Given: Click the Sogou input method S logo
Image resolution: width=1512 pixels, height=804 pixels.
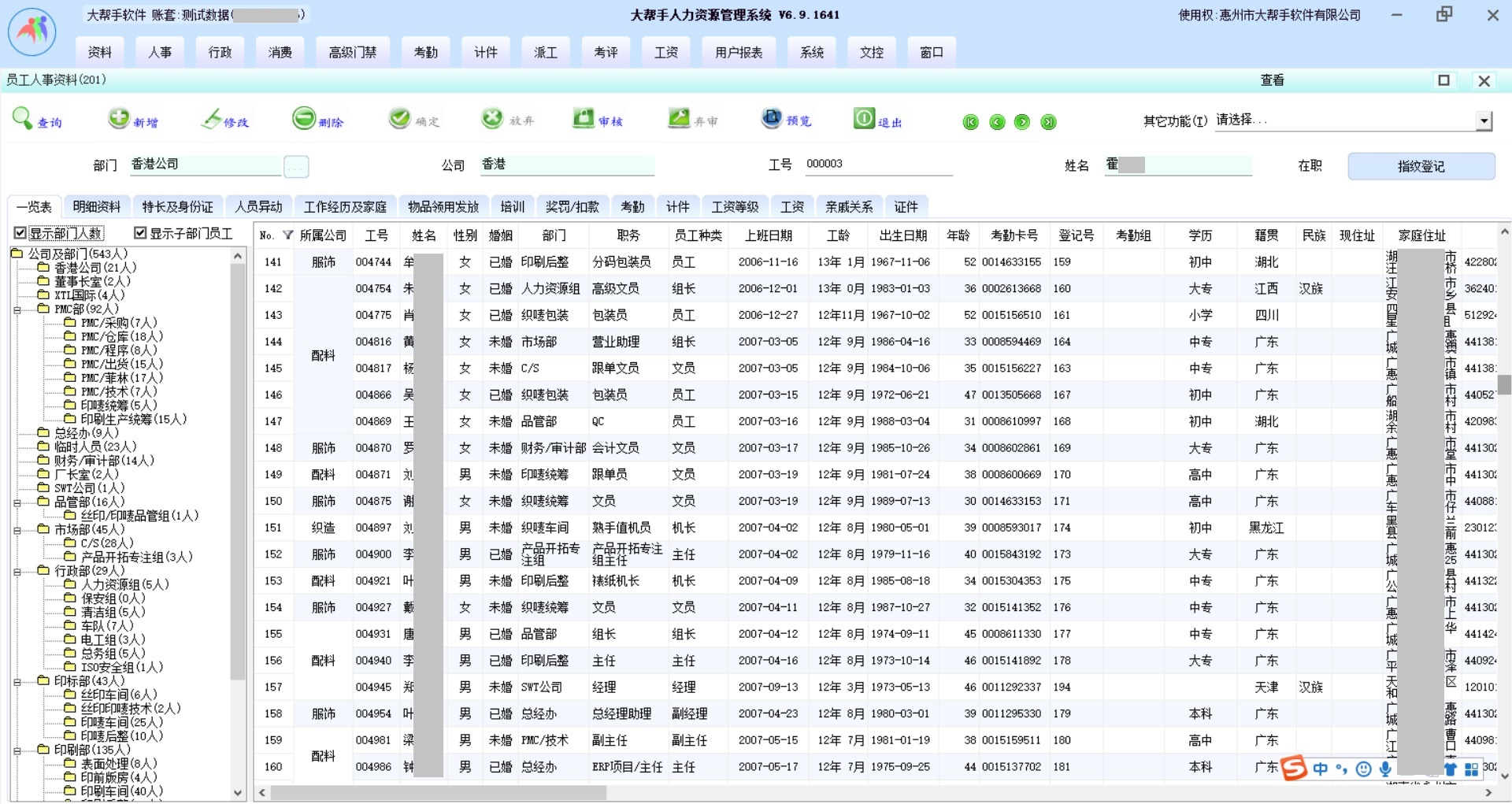Looking at the screenshot, I should (1294, 768).
